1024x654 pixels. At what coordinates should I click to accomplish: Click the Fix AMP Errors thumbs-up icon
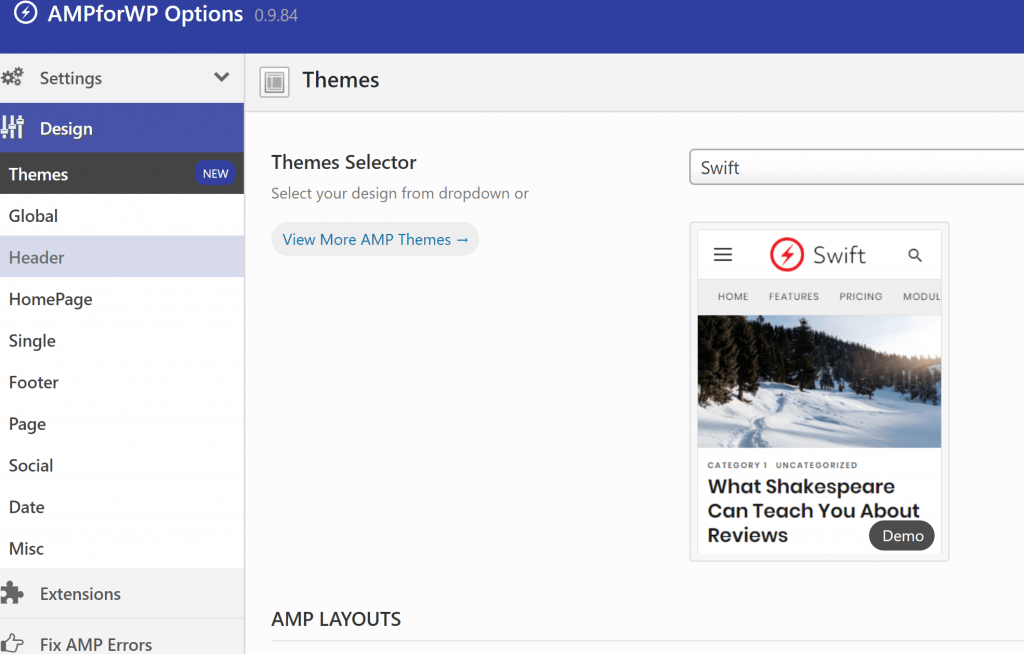(x=12, y=644)
